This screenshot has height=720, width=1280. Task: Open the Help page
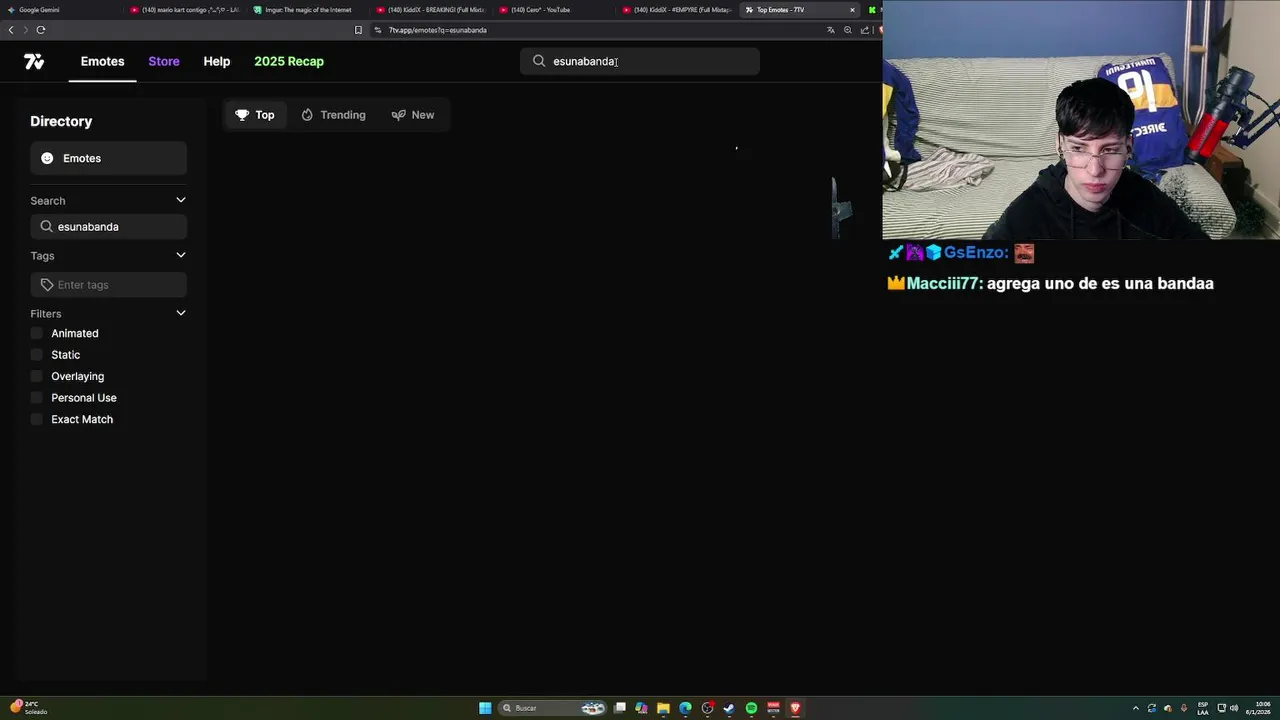point(217,61)
